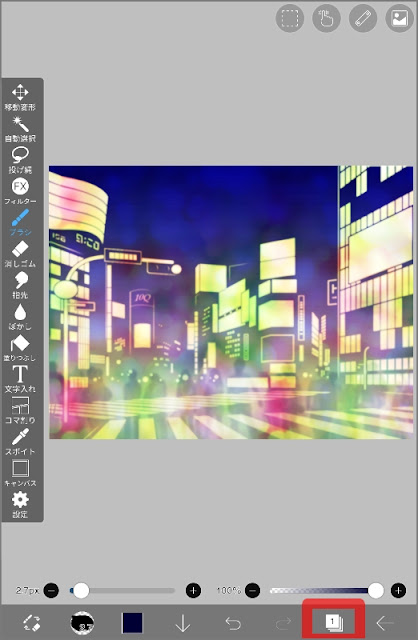The width and height of the screenshot is (418, 640).
Task: Tap the city illustration canvas
Action: 231,302
